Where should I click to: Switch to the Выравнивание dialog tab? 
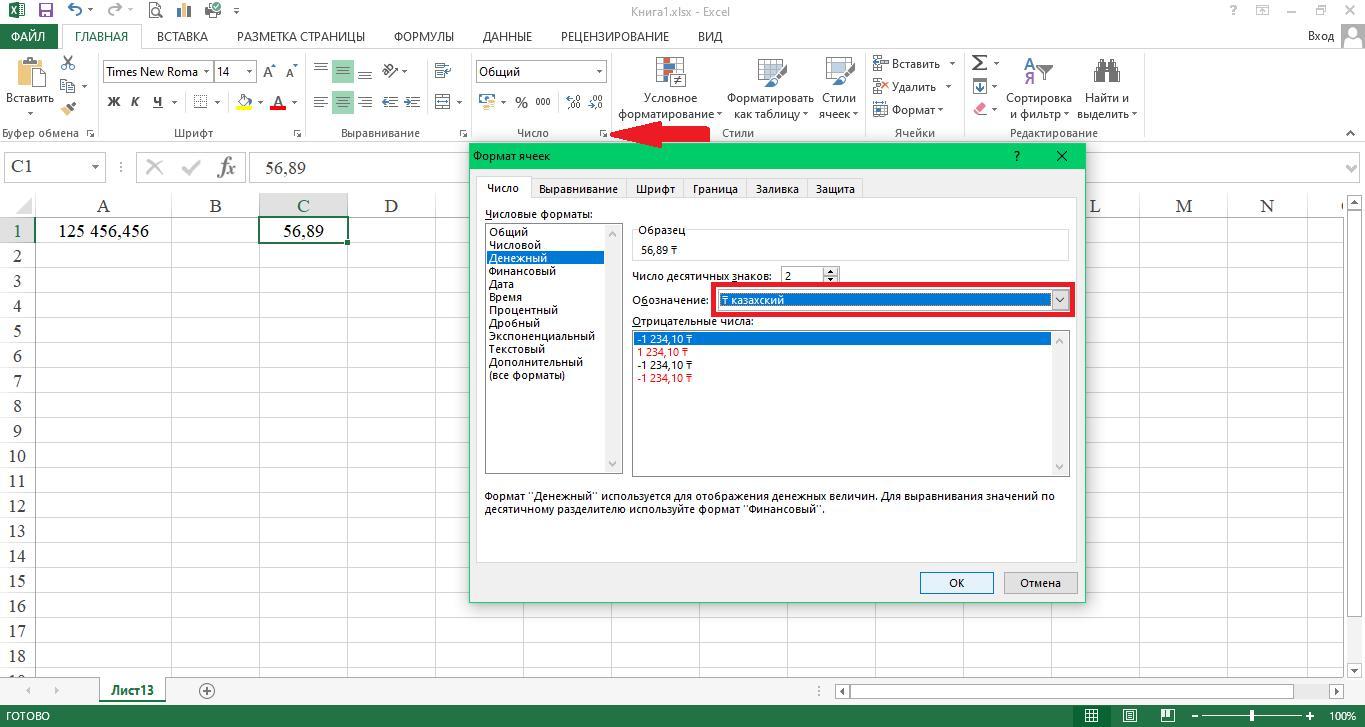pos(578,189)
